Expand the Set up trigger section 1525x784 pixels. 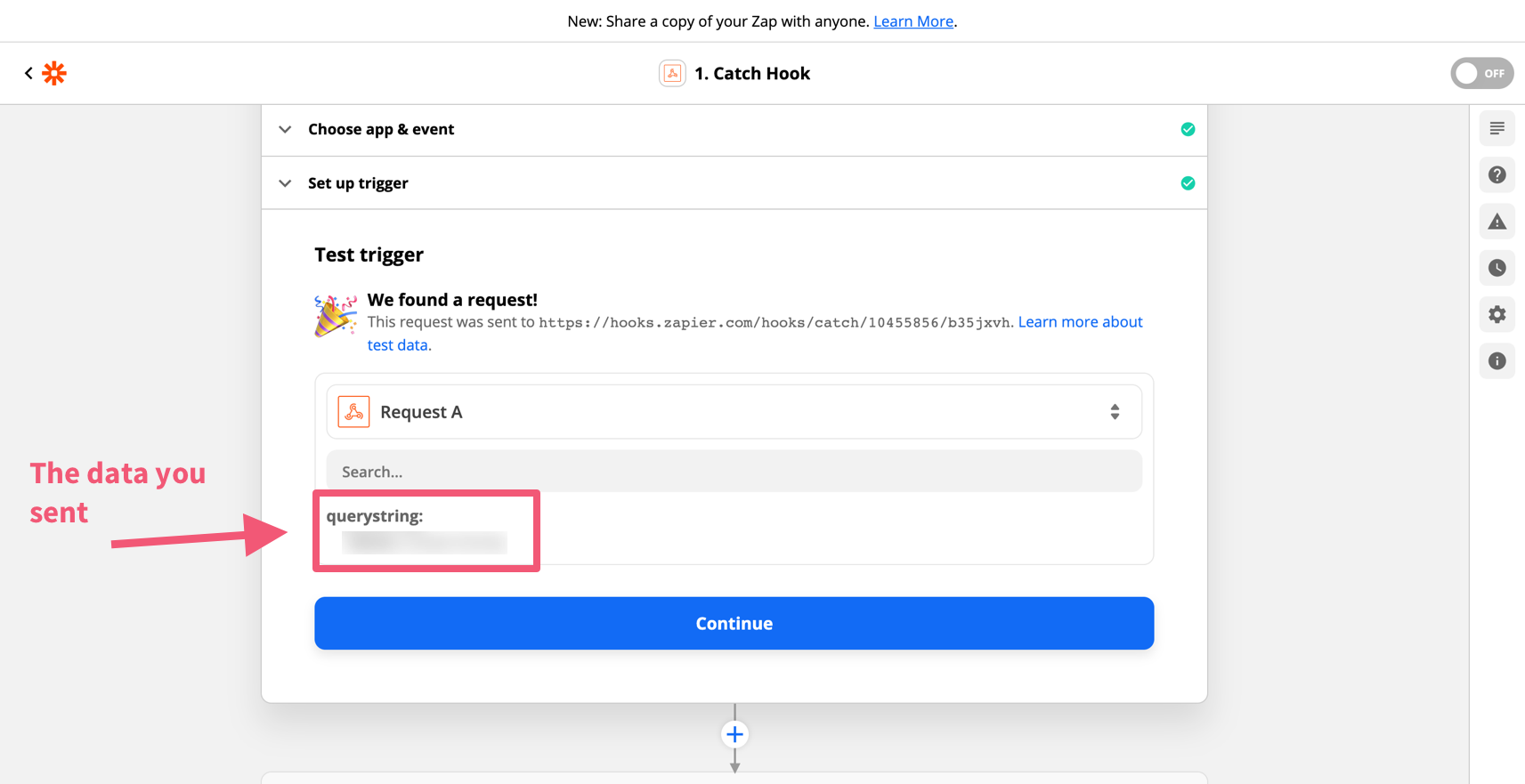tap(734, 183)
